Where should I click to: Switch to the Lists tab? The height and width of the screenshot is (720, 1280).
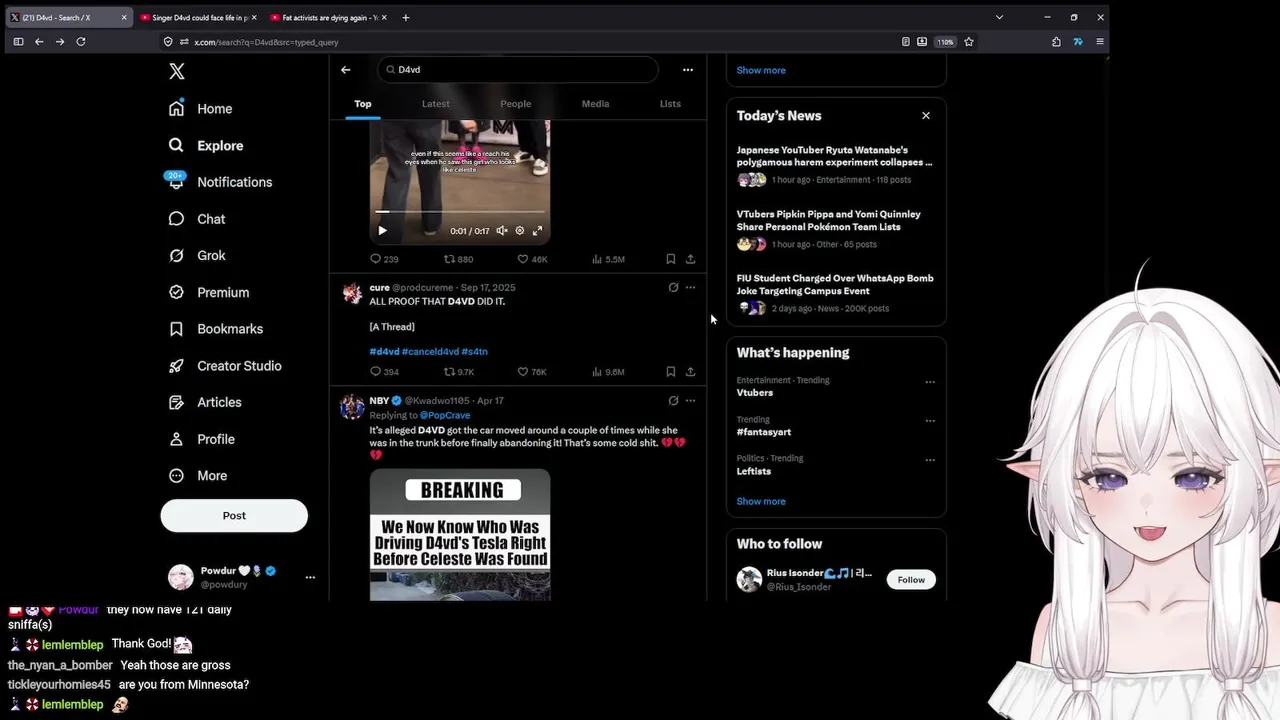click(x=670, y=104)
